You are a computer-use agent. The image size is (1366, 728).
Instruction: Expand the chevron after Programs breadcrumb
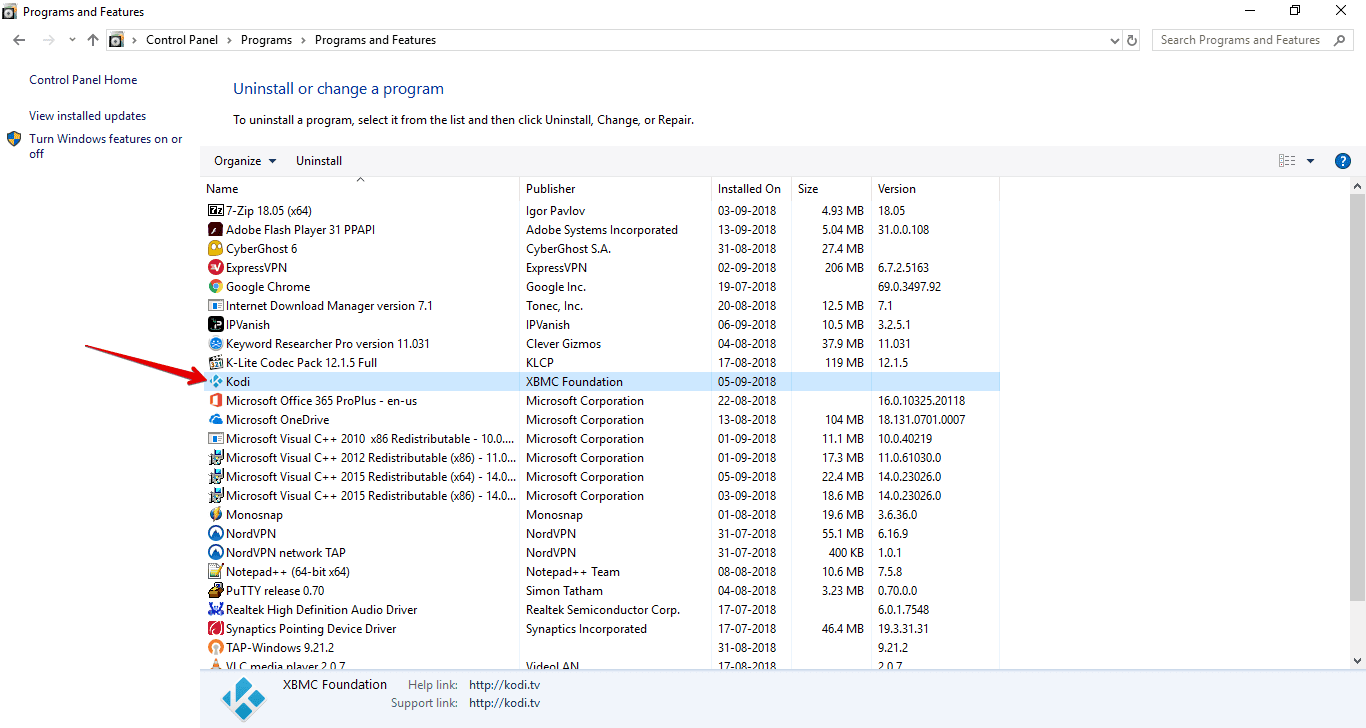(303, 40)
